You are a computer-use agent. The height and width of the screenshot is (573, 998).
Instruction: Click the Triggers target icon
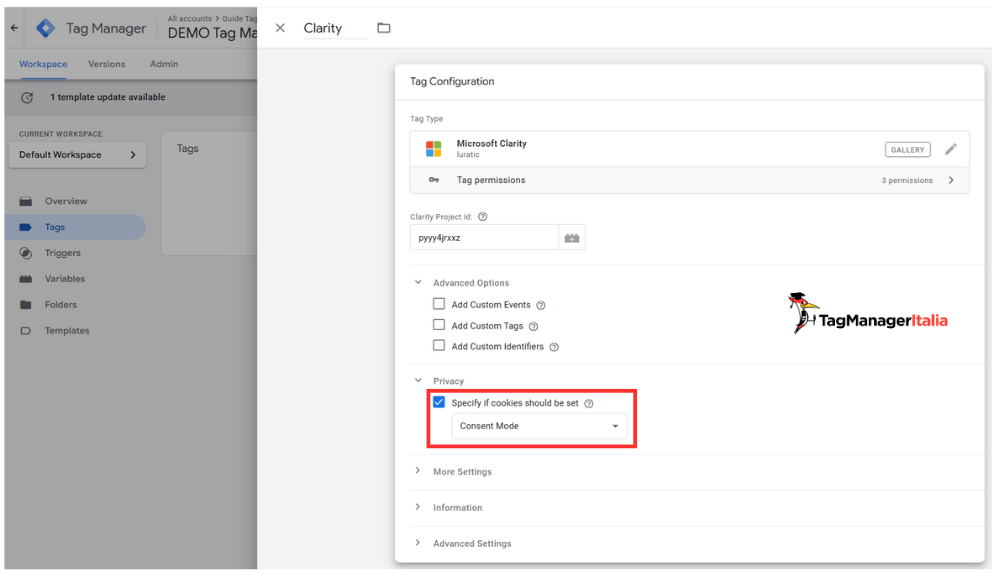click(x=25, y=253)
